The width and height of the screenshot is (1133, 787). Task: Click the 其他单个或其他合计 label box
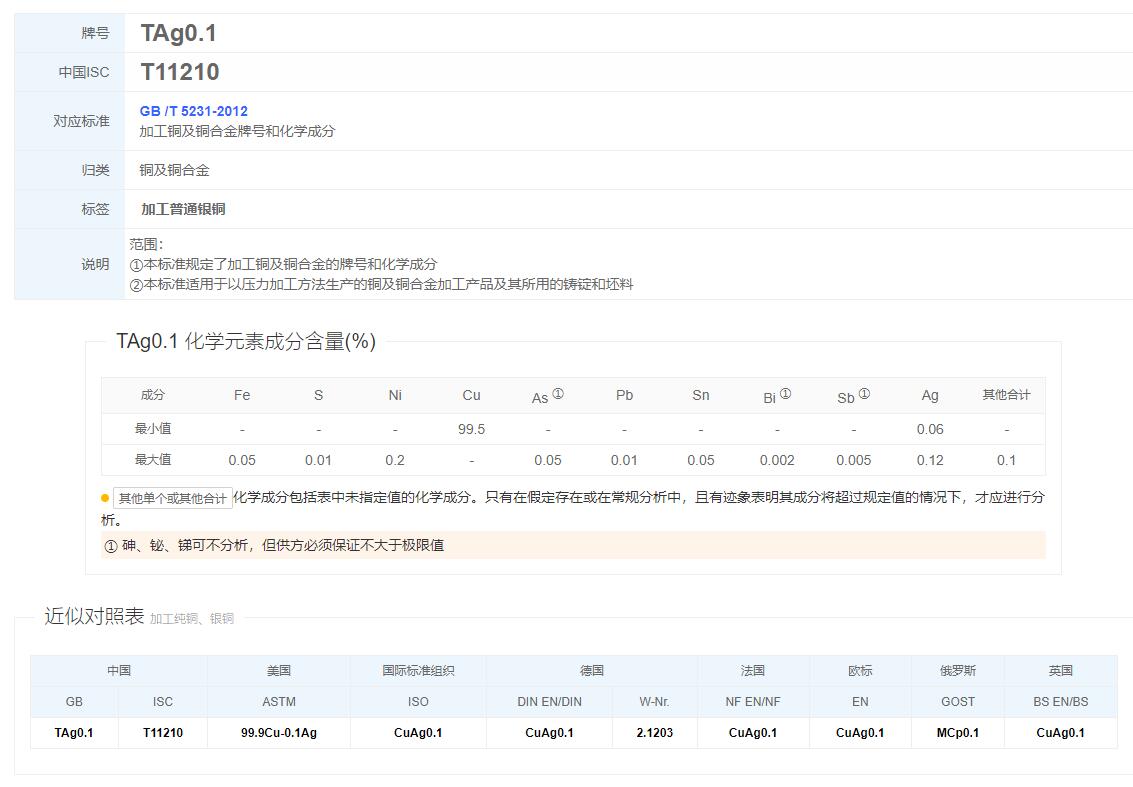point(172,498)
